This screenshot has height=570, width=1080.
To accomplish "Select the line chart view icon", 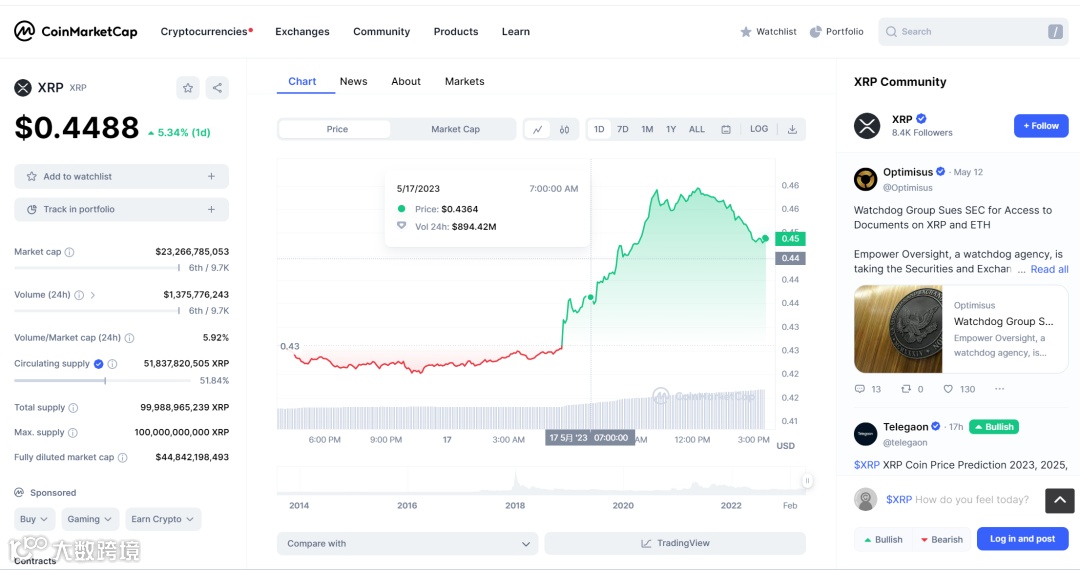I will pos(538,129).
